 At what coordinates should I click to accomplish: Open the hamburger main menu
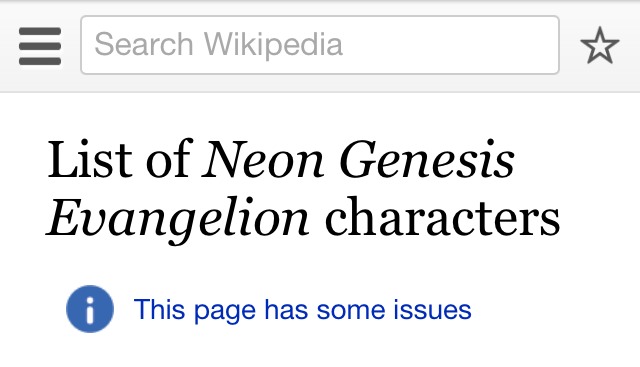coord(40,46)
